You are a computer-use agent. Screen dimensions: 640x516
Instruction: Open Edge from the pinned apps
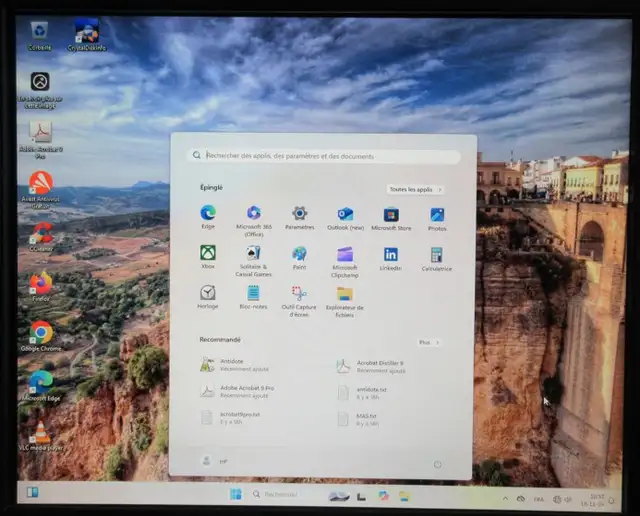point(208,217)
